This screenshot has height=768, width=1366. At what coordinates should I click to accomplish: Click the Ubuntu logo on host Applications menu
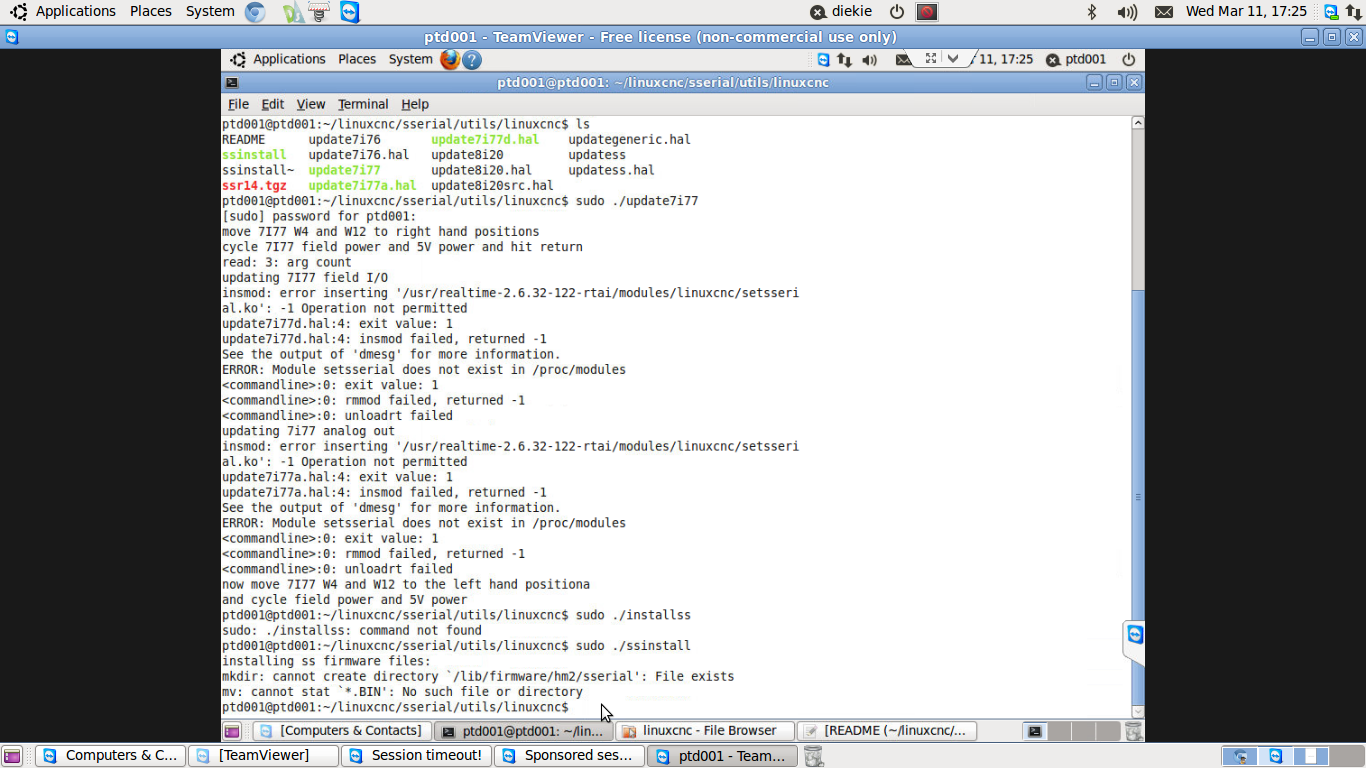(19, 12)
